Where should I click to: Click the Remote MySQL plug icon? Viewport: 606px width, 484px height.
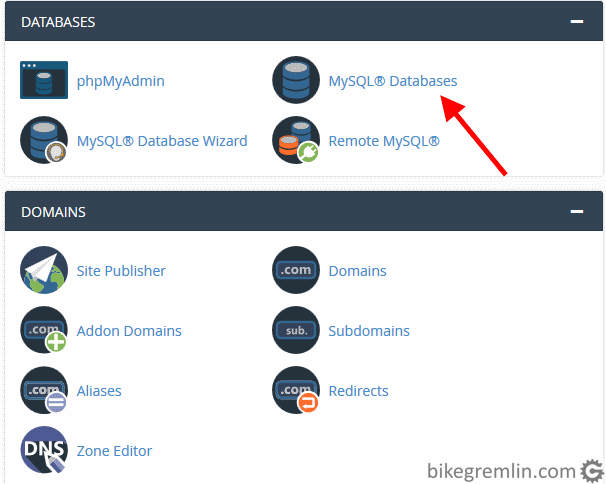[x=296, y=140]
